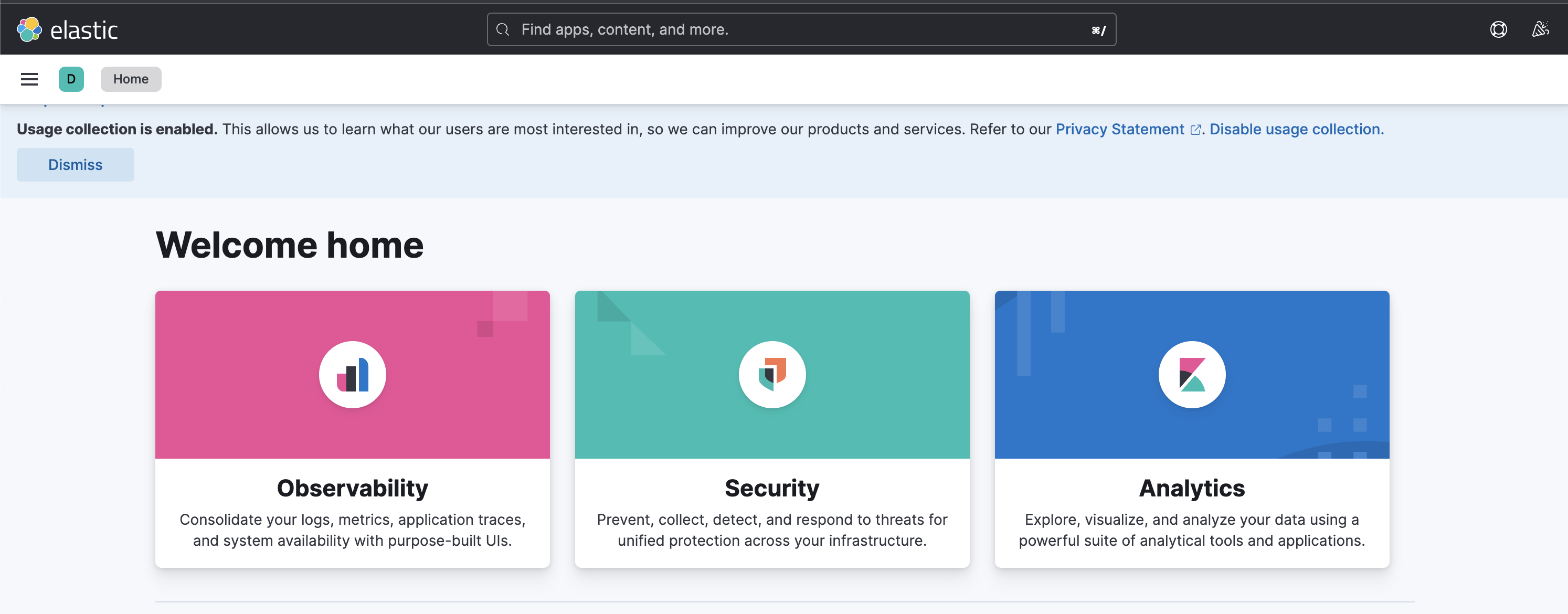Disable usage collection via link

point(1297,129)
